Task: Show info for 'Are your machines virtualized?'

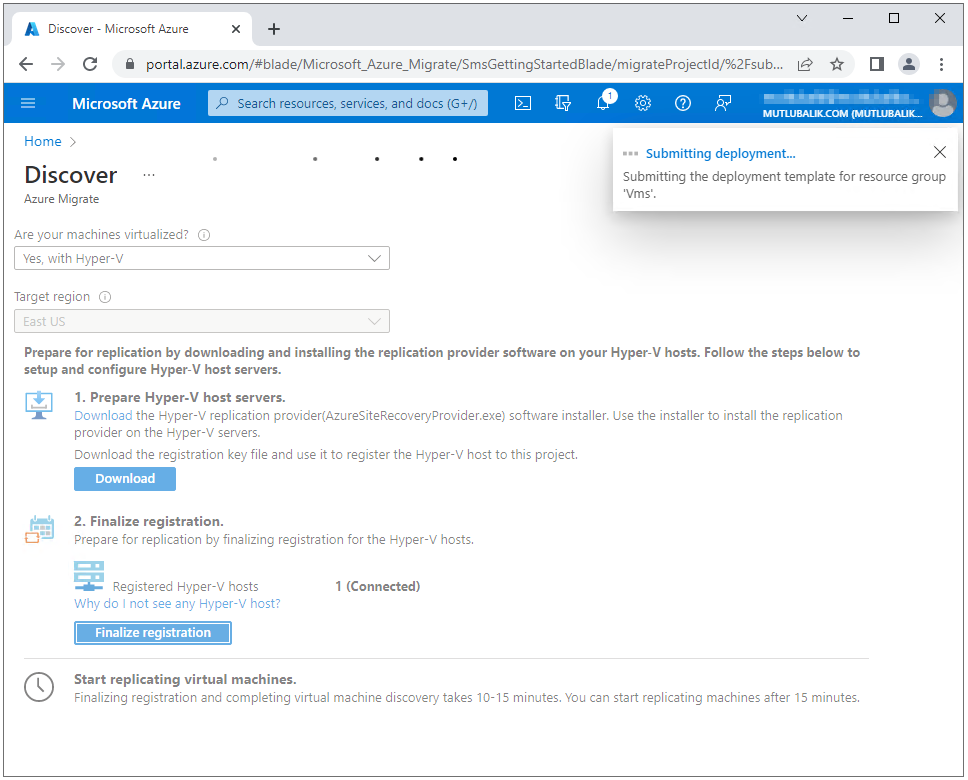Action: coord(204,235)
